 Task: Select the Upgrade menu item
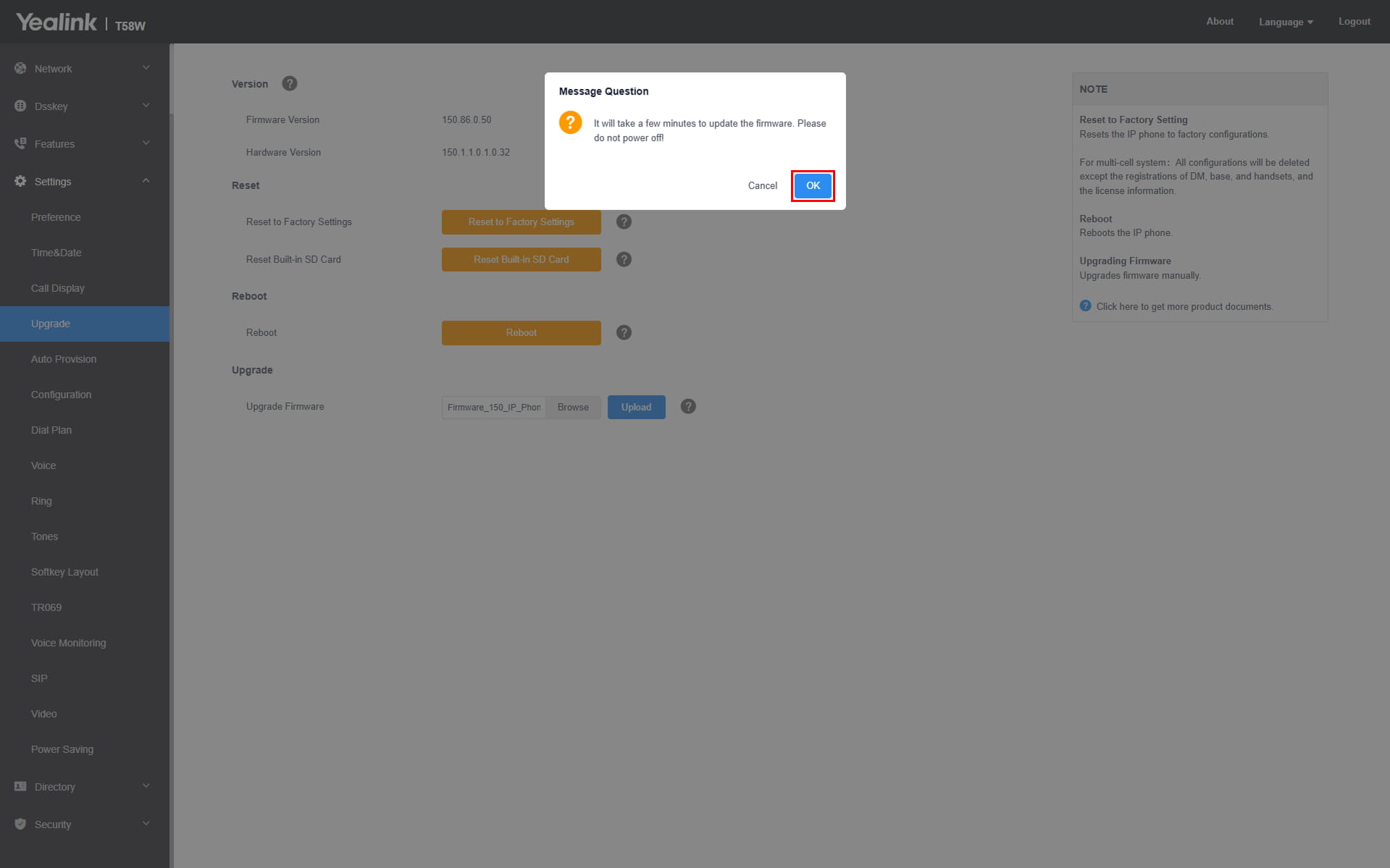(x=85, y=324)
